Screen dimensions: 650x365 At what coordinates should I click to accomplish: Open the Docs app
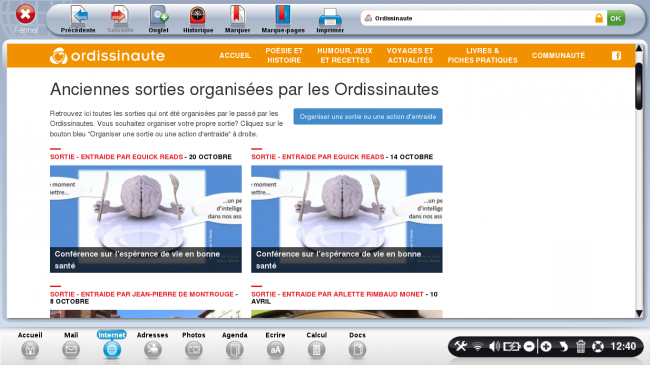click(357, 345)
